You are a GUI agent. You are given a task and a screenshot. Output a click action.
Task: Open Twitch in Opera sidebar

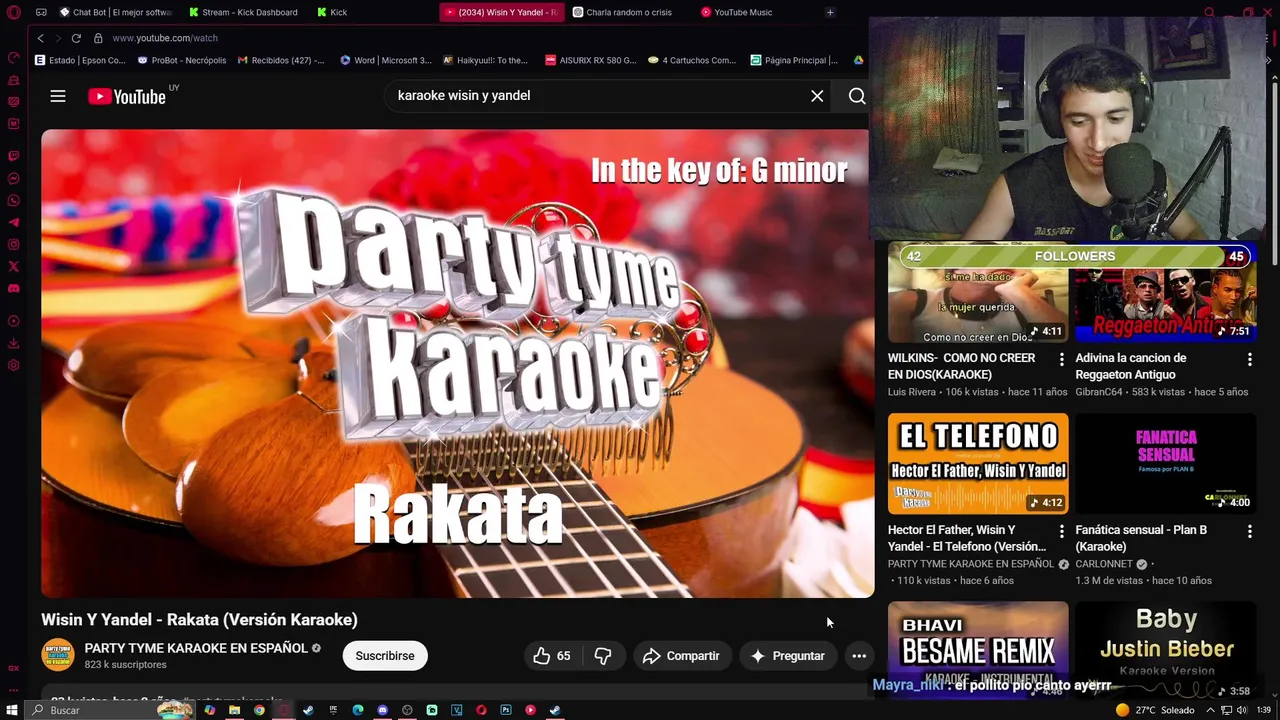pyautogui.click(x=13, y=156)
